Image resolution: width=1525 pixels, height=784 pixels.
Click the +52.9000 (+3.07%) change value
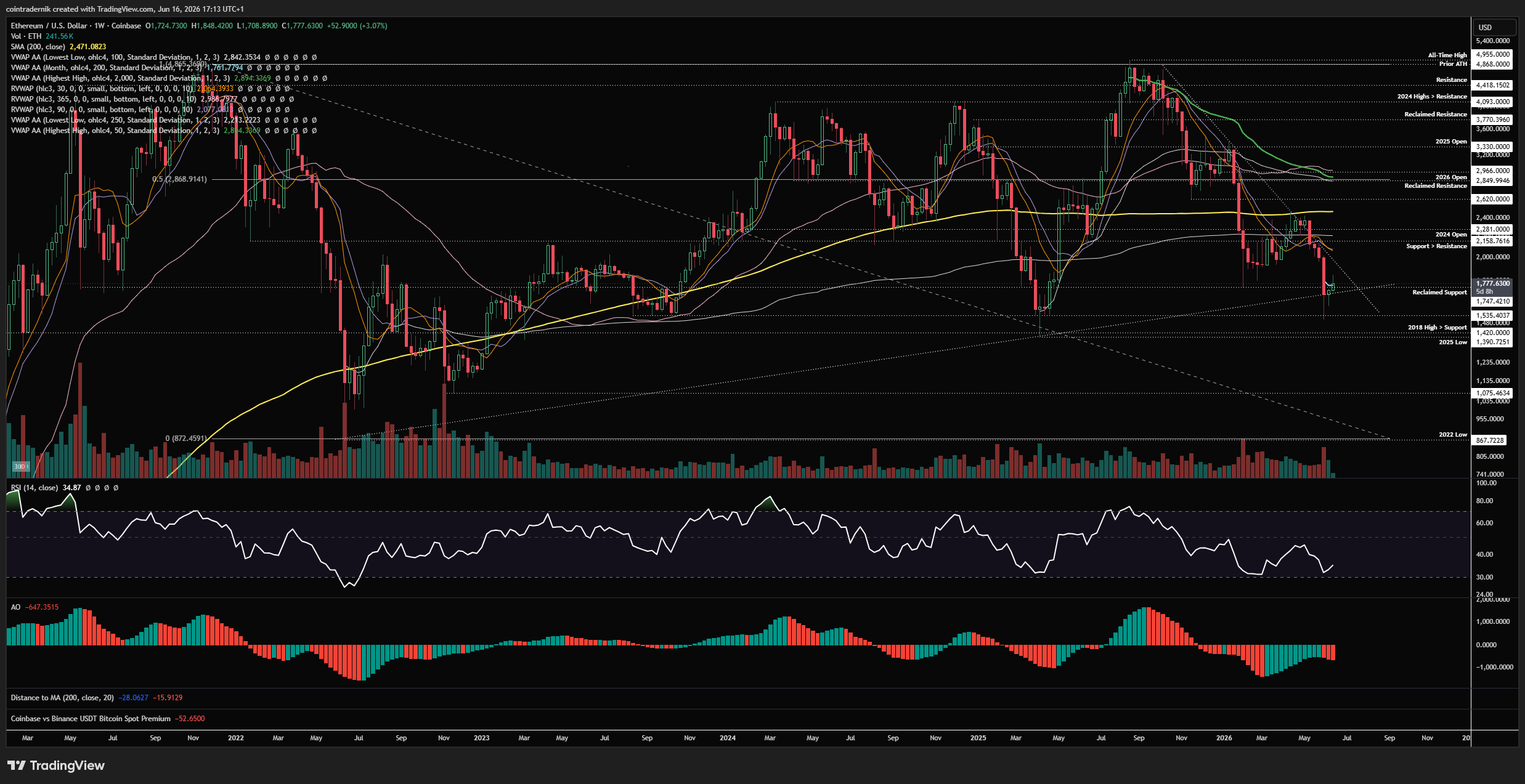point(357,26)
